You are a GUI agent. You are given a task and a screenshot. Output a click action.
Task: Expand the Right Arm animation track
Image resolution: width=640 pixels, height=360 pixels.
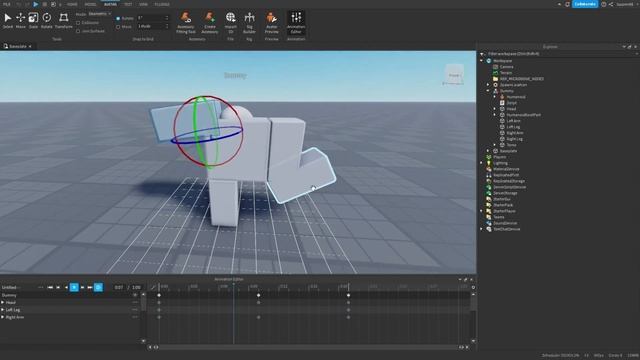pos(3,317)
